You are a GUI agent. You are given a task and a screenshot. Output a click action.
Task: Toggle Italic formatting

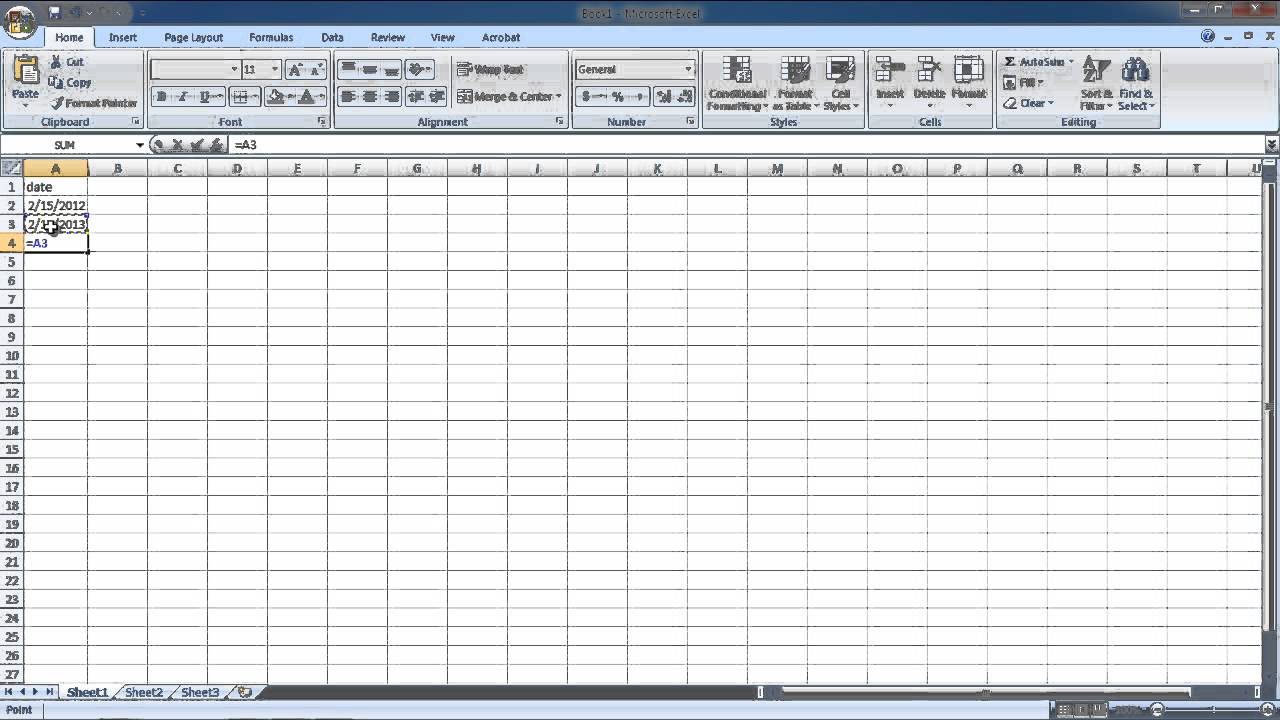click(x=182, y=97)
